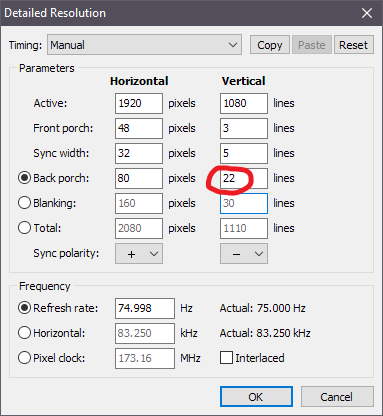This screenshot has width=383, height=416.
Task: Click the vertical Active lines field
Action: pos(244,103)
